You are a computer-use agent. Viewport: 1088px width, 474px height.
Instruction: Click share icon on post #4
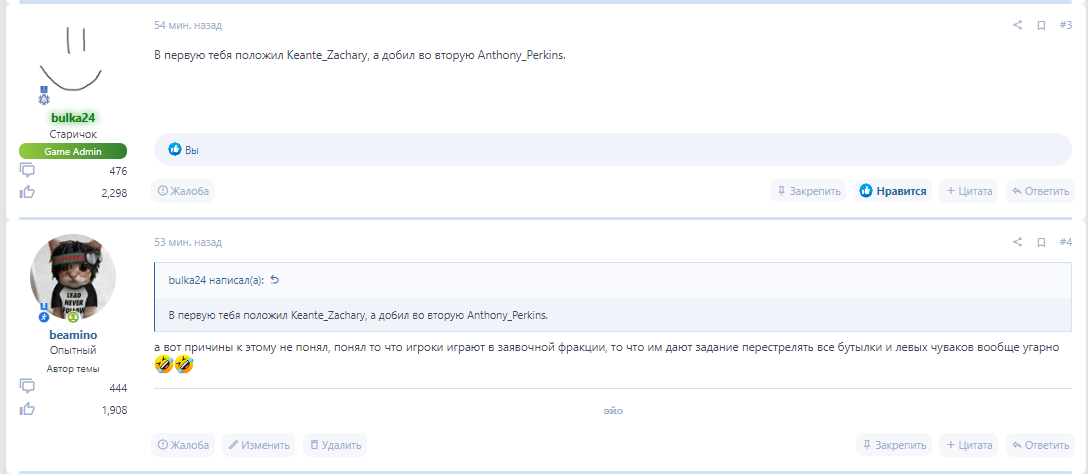point(1018,242)
